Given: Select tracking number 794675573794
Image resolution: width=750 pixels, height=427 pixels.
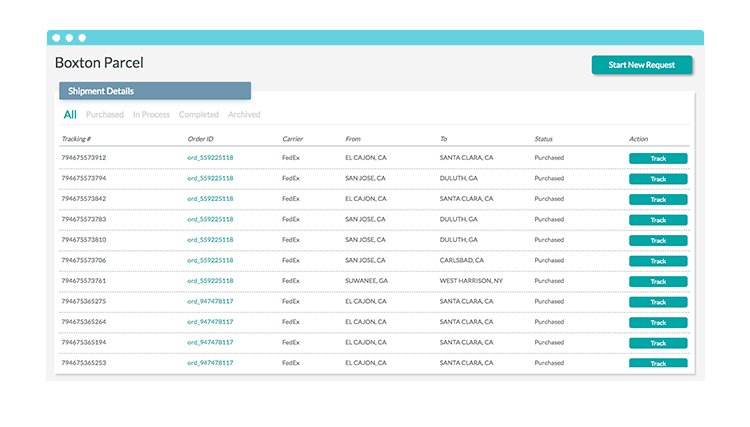Looking at the screenshot, I should tap(84, 178).
